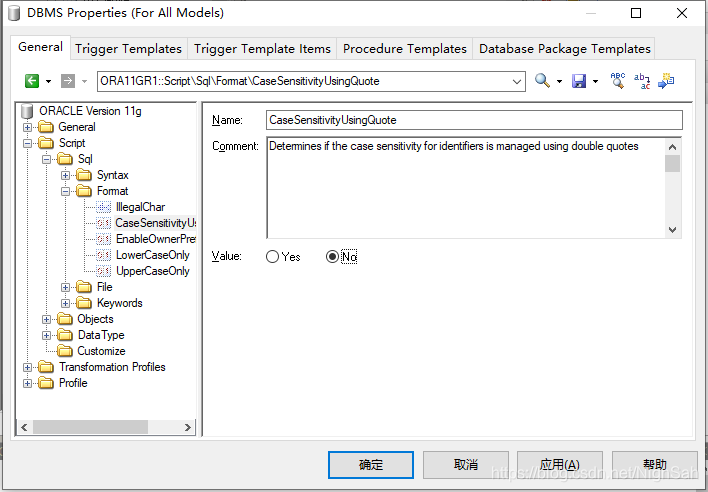Expand the DataType folder node
Viewport: 708px width, 492px height.
[x=47, y=335]
